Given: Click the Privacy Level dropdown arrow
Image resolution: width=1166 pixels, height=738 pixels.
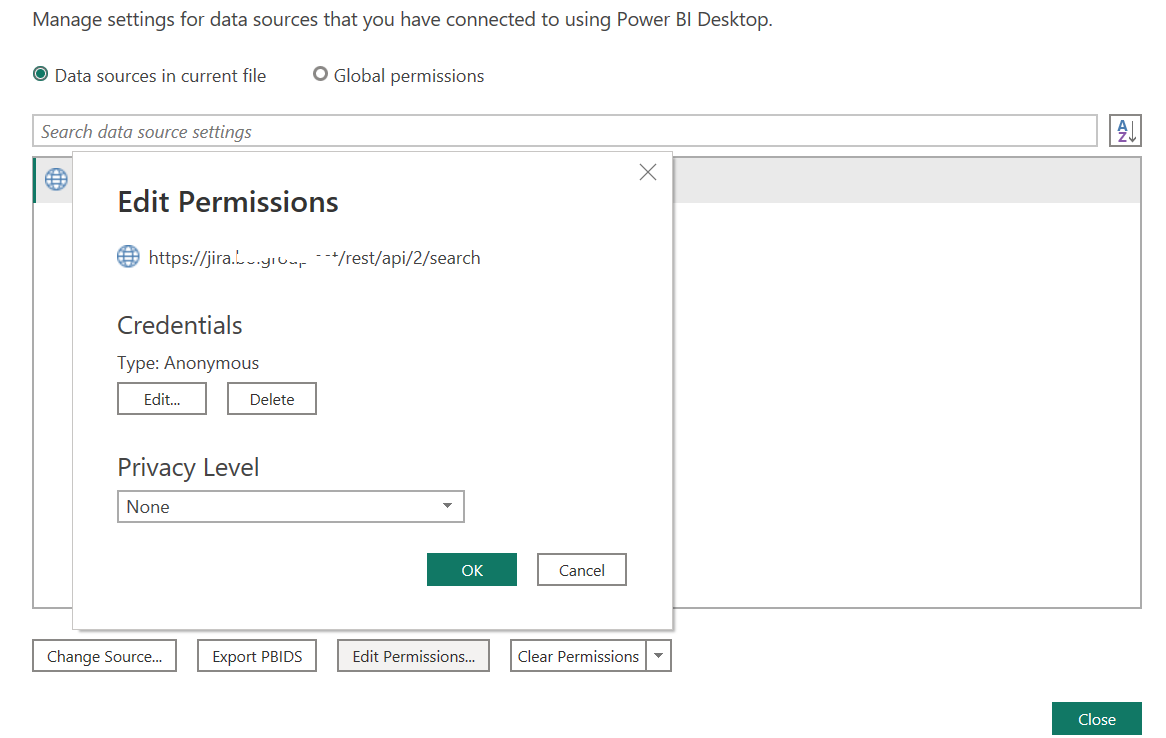Looking at the screenshot, I should click(447, 506).
